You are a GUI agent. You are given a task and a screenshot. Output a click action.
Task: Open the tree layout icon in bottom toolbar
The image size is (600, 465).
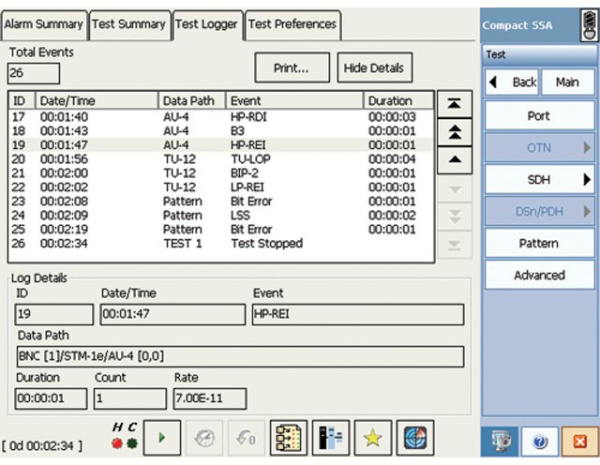[290, 438]
